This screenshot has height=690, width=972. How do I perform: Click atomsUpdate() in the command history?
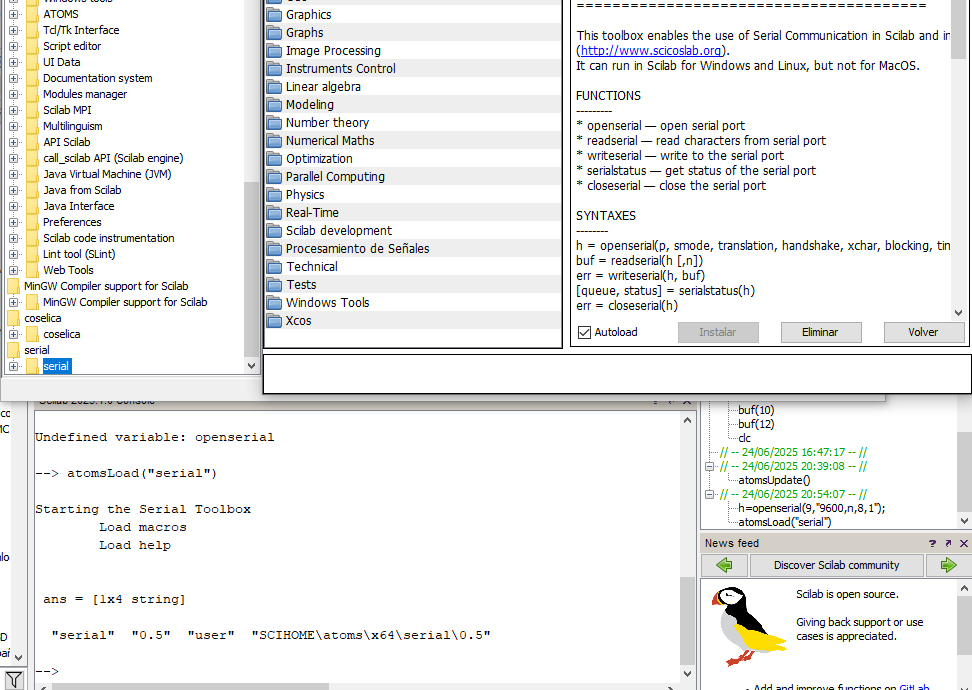pos(774,480)
